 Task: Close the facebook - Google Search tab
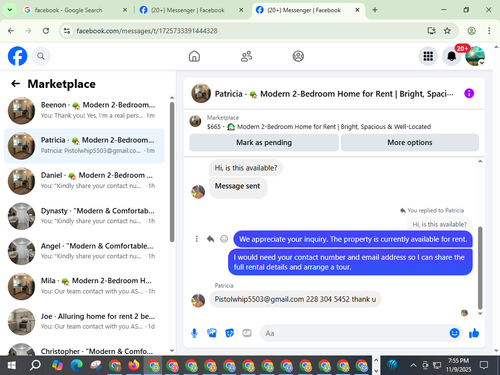point(125,10)
